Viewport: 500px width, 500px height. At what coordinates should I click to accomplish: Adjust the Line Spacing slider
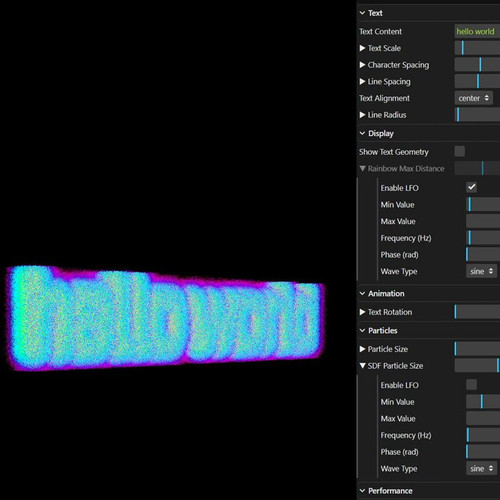477,81
